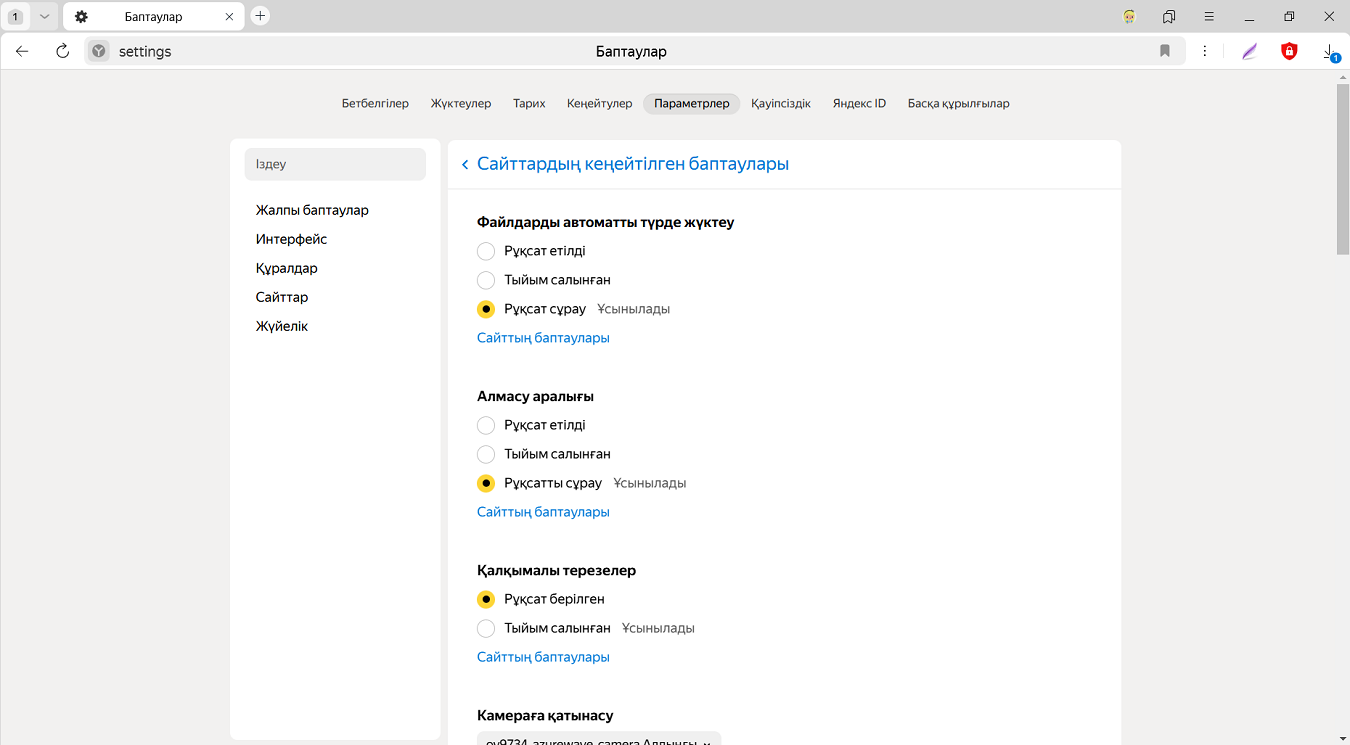Viewport: 1350px width, 745px height.
Task: Select Тыйым салынған under Алмасу аралығы
Action: [x=486, y=454]
